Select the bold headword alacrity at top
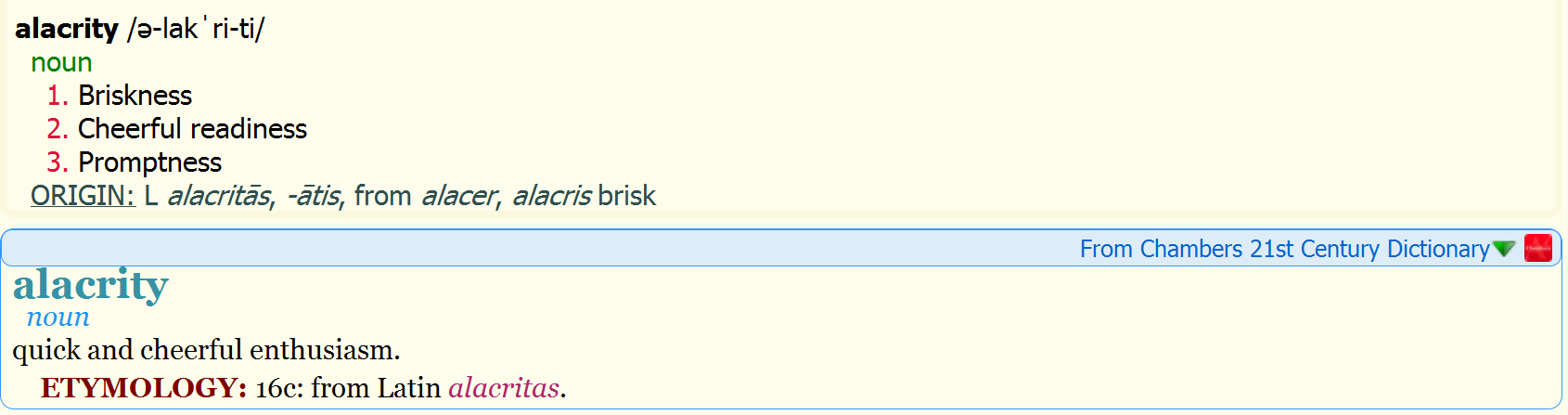1568x415 pixels. coord(67,29)
